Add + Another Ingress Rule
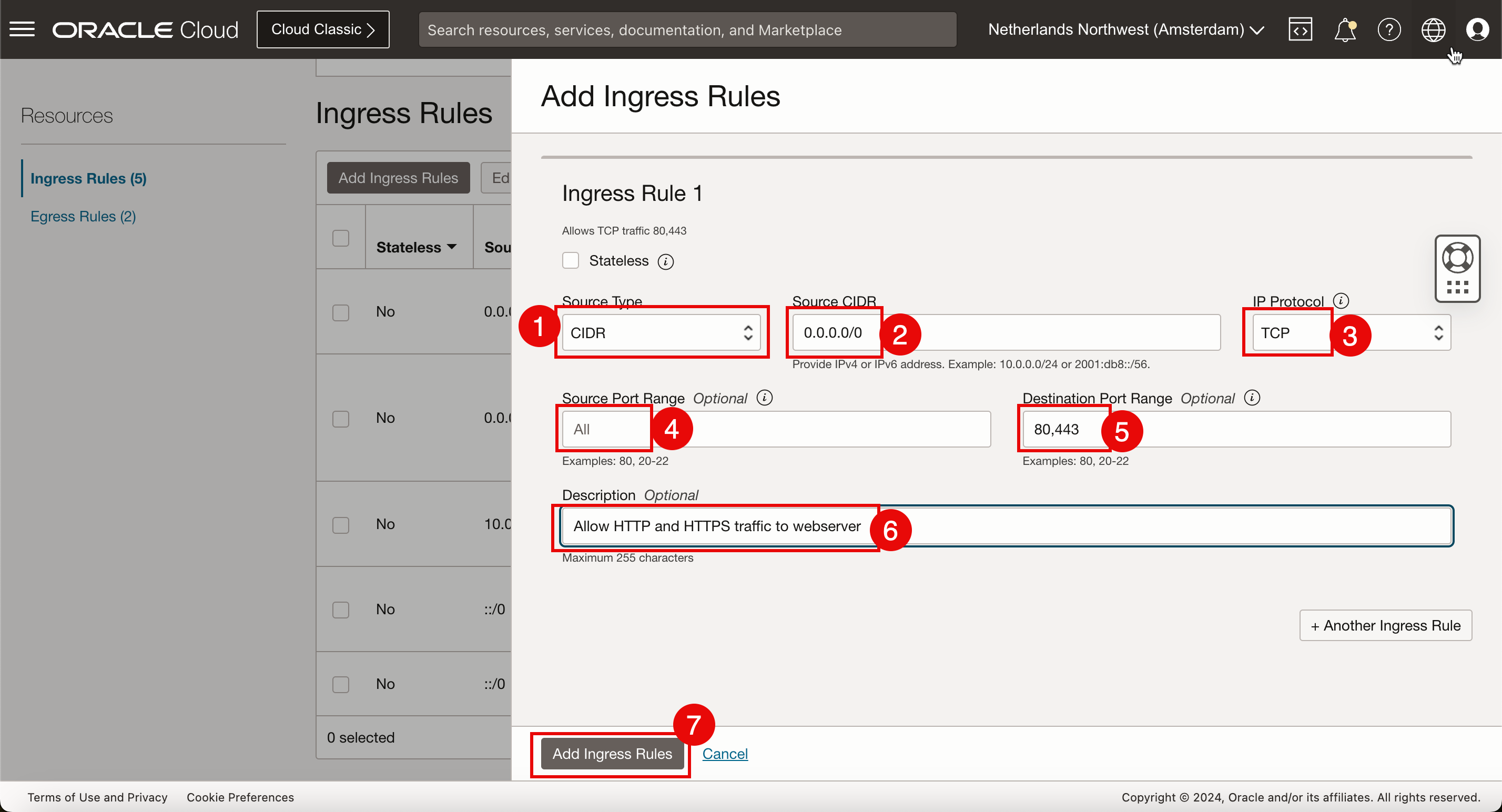Image resolution: width=1502 pixels, height=812 pixels. pyautogui.click(x=1385, y=625)
